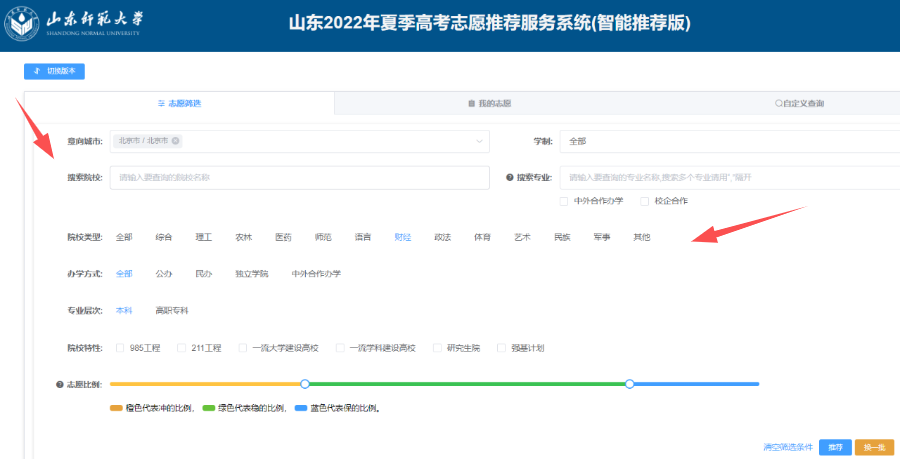This screenshot has height=459, width=900.
Task: Check the 强基计划 box
Action: click(502, 348)
